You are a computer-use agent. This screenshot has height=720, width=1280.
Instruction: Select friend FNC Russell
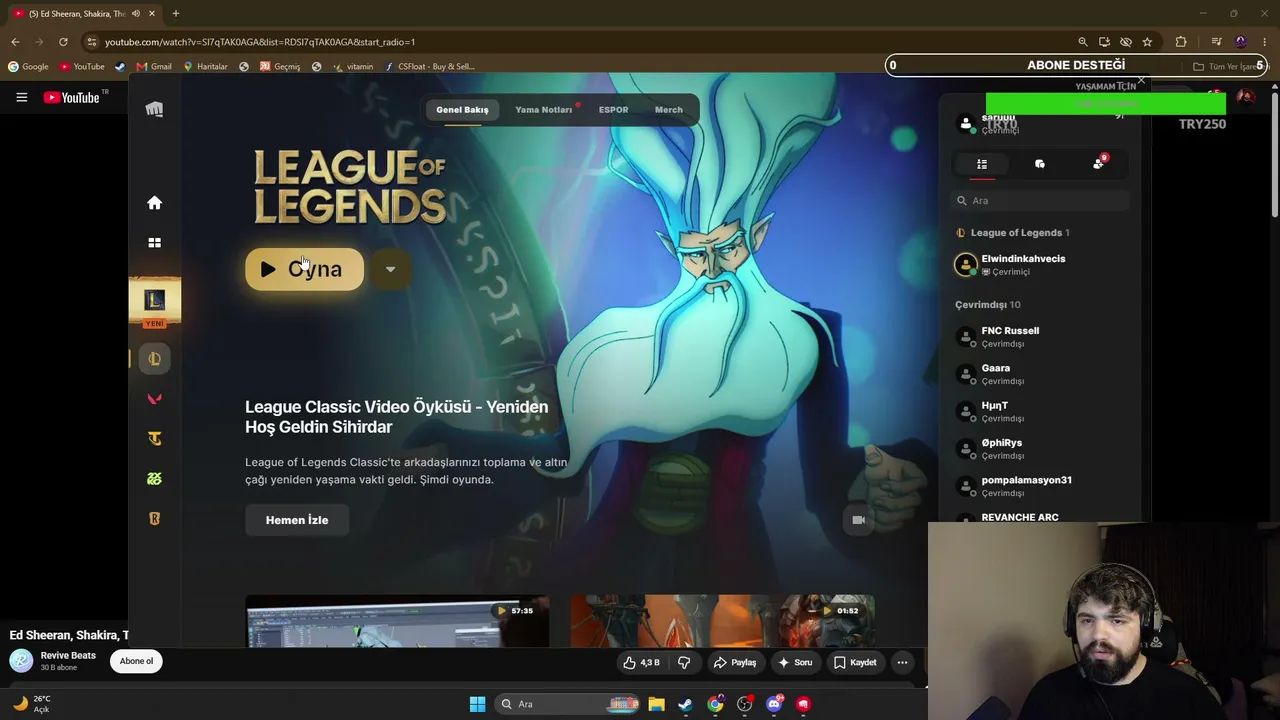(x=1040, y=337)
